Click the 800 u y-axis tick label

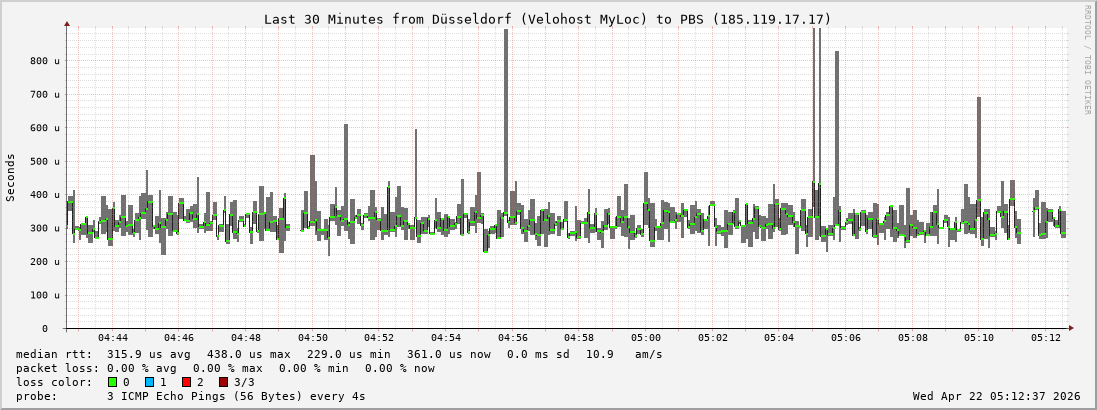click(x=39, y=61)
